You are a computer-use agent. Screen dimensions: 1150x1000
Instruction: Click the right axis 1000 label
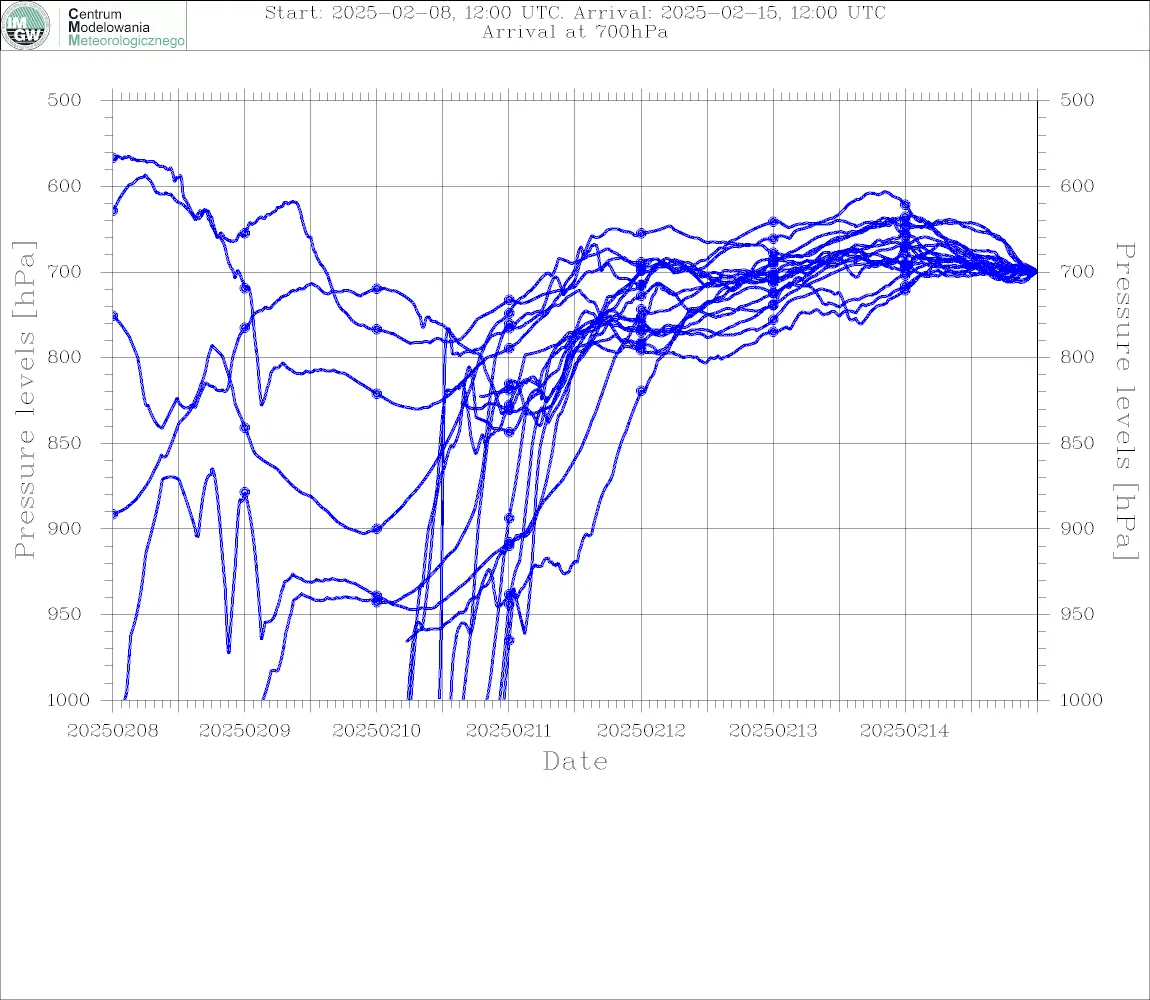click(1082, 700)
